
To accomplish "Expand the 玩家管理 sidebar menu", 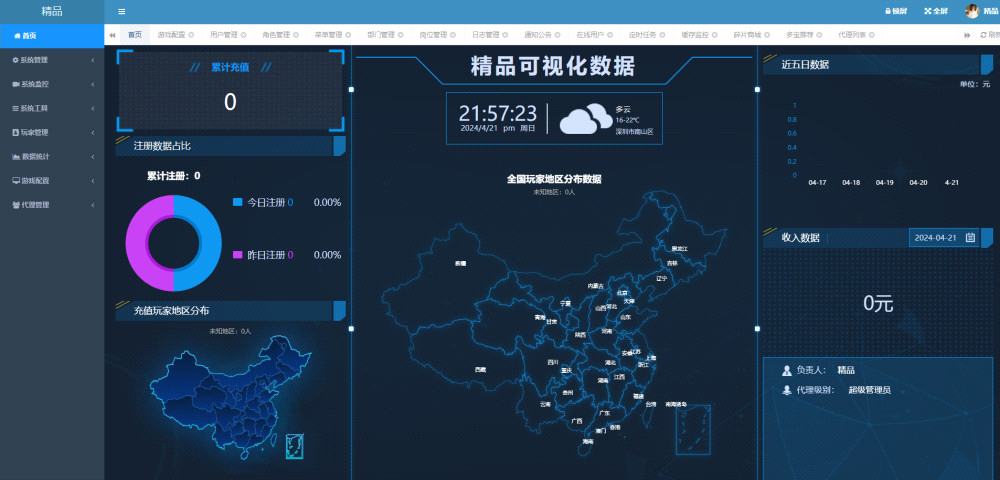I will [x=52, y=132].
